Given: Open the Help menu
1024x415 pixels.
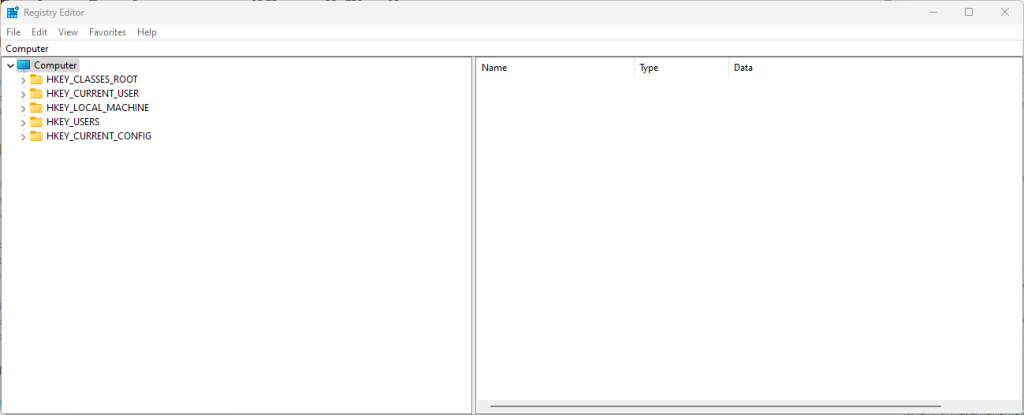Looking at the screenshot, I should pos(147,32).
